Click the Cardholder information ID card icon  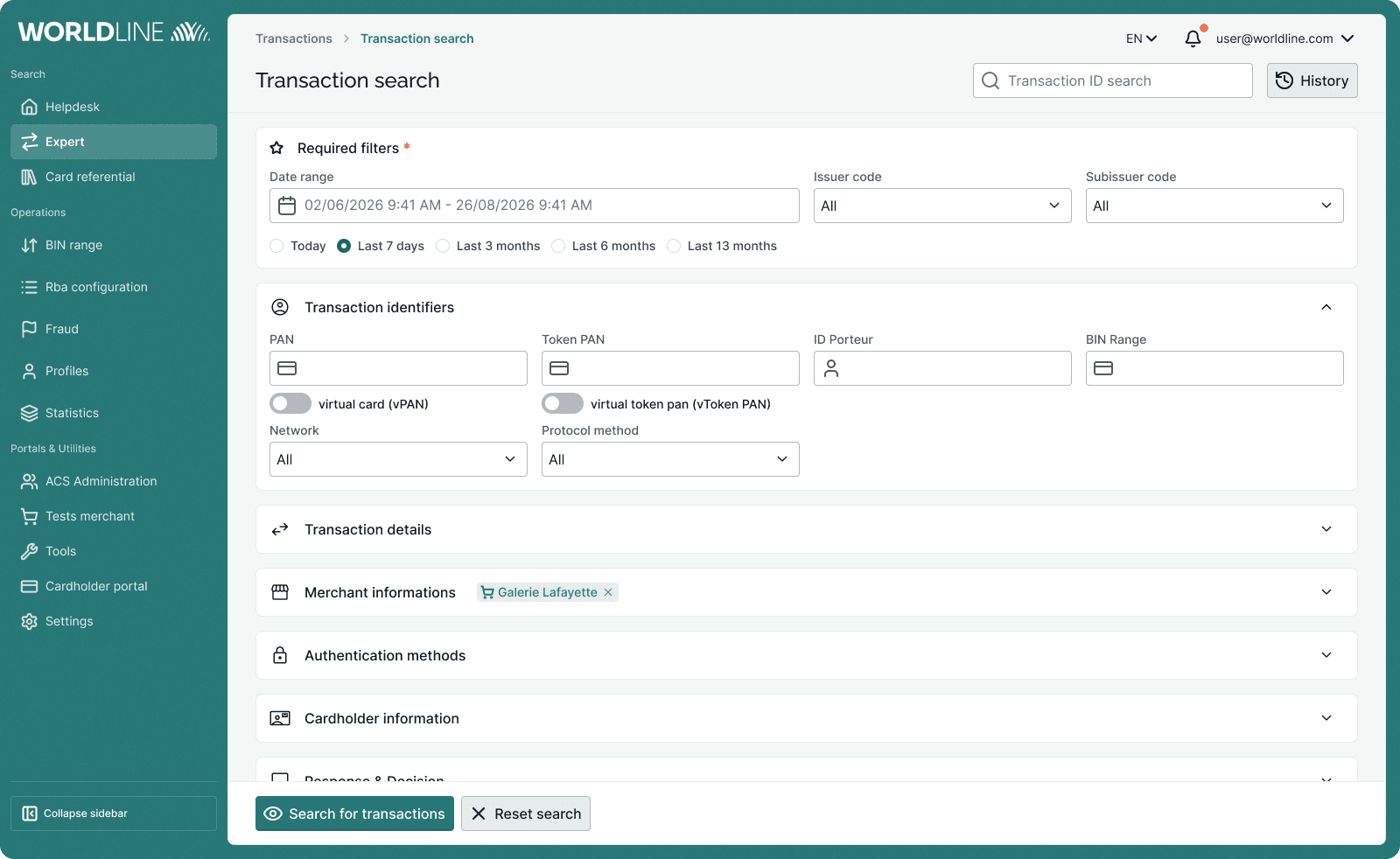(x=280, y=718)
